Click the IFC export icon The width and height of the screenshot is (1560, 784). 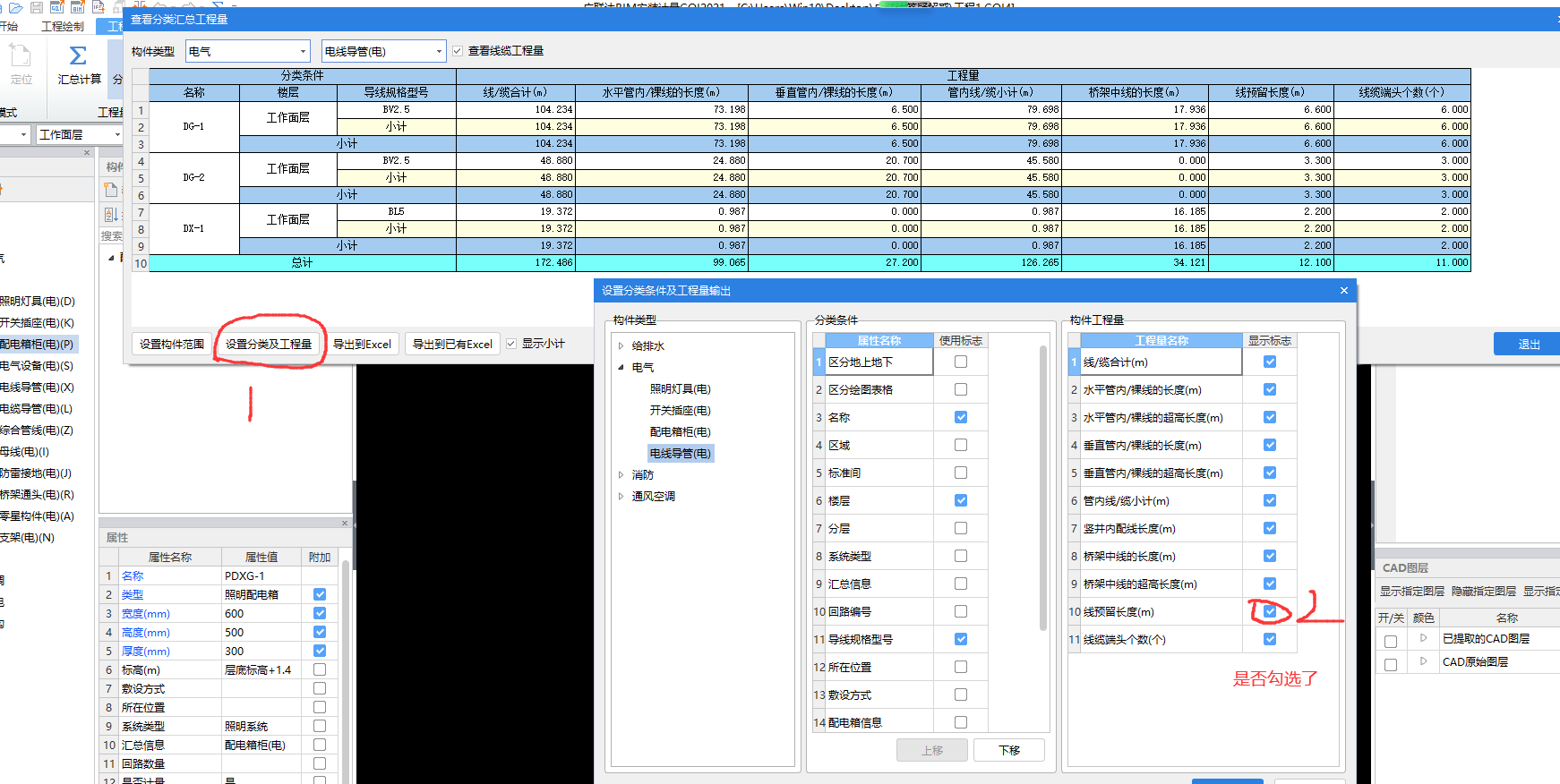point(99,7)
